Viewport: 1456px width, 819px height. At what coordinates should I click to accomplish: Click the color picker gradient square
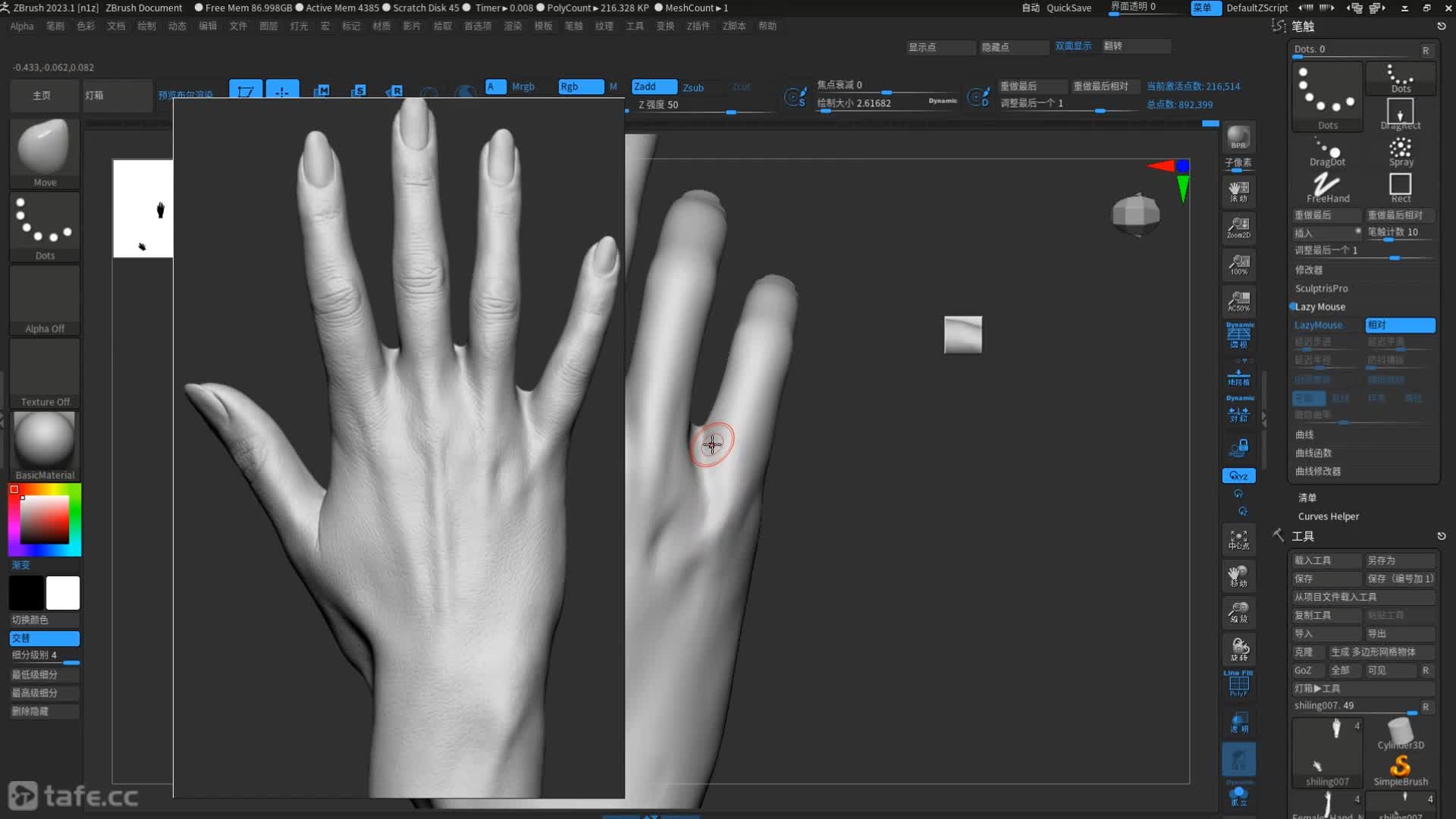coord(44,519)
